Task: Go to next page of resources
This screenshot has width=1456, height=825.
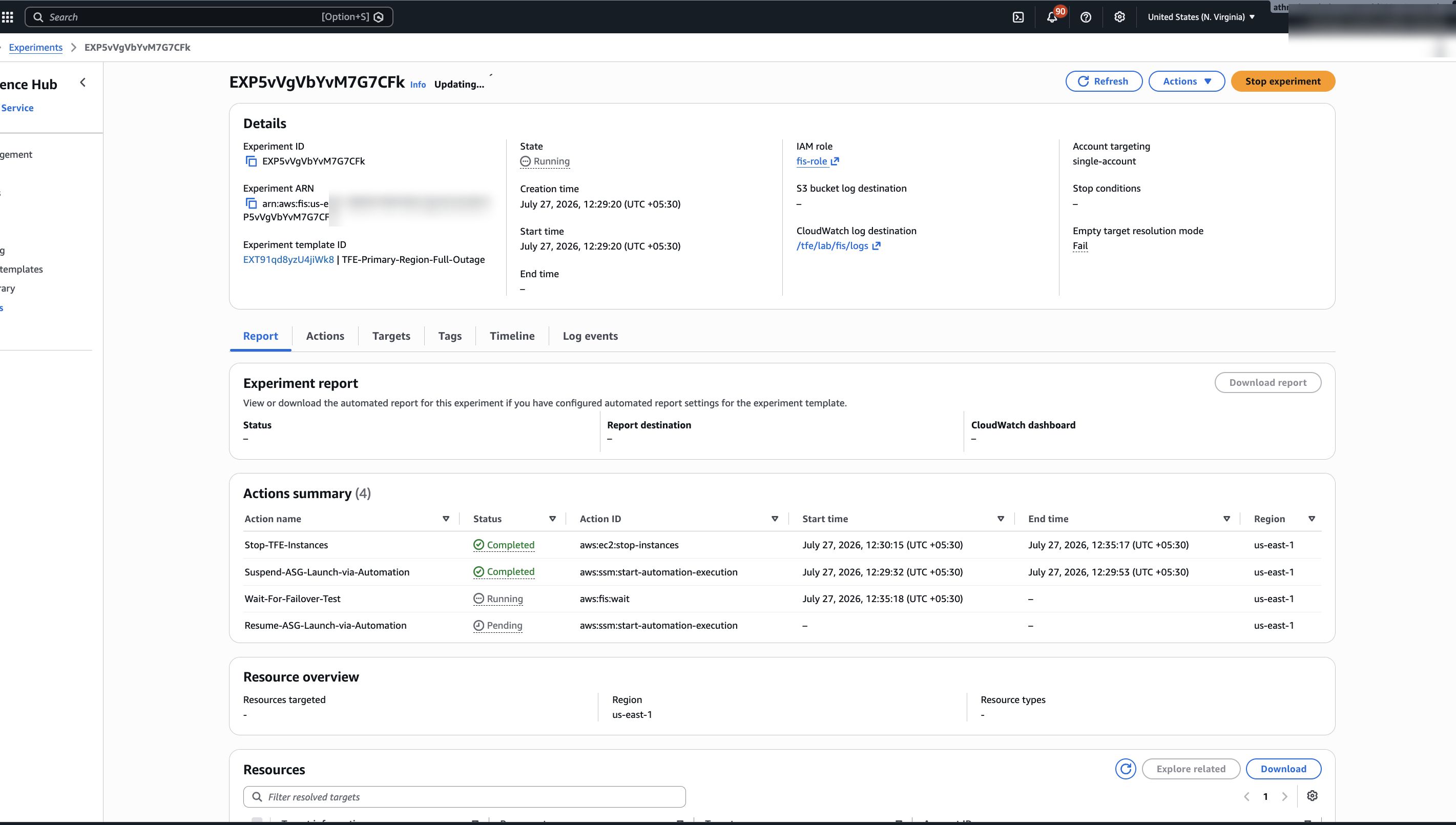Action: coord(1284,797)
